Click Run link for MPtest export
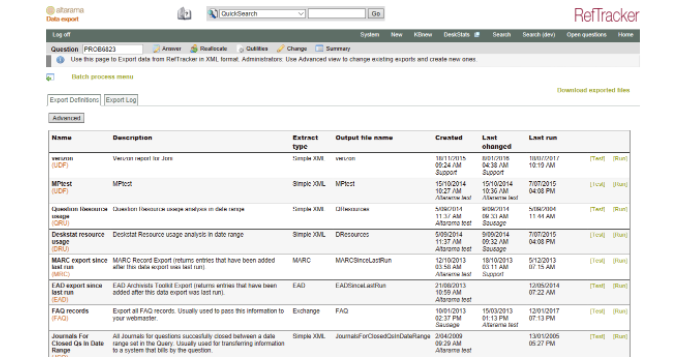686x363 pixels. pyautogui.click(x=620, y=184)
